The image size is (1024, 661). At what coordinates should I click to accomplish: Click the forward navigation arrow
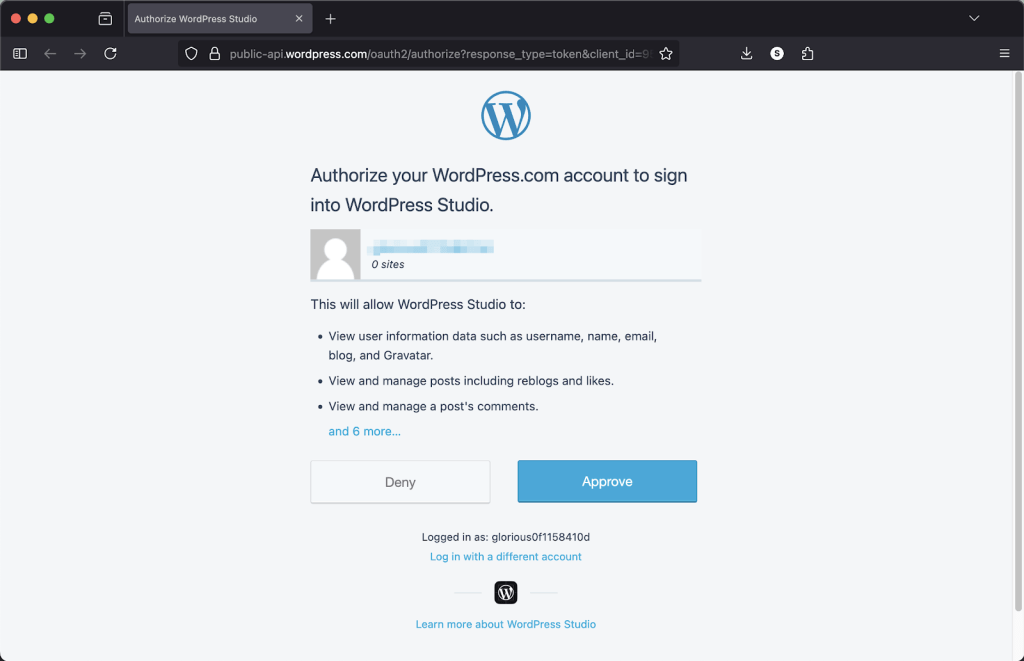(80, 53)
